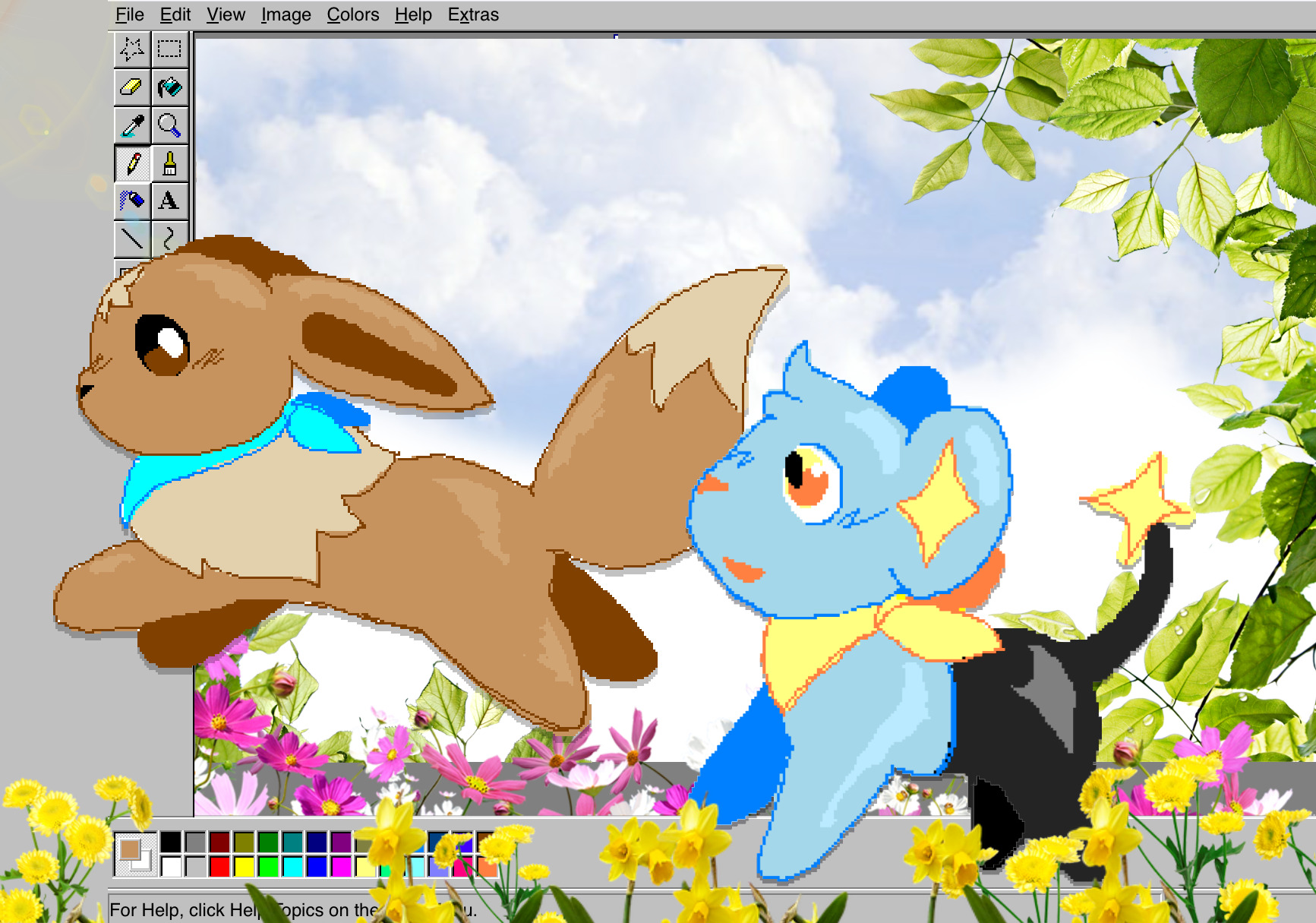Pick the Airbrush spray can tool
1316x923 pixels.
(x=131, y=201)
